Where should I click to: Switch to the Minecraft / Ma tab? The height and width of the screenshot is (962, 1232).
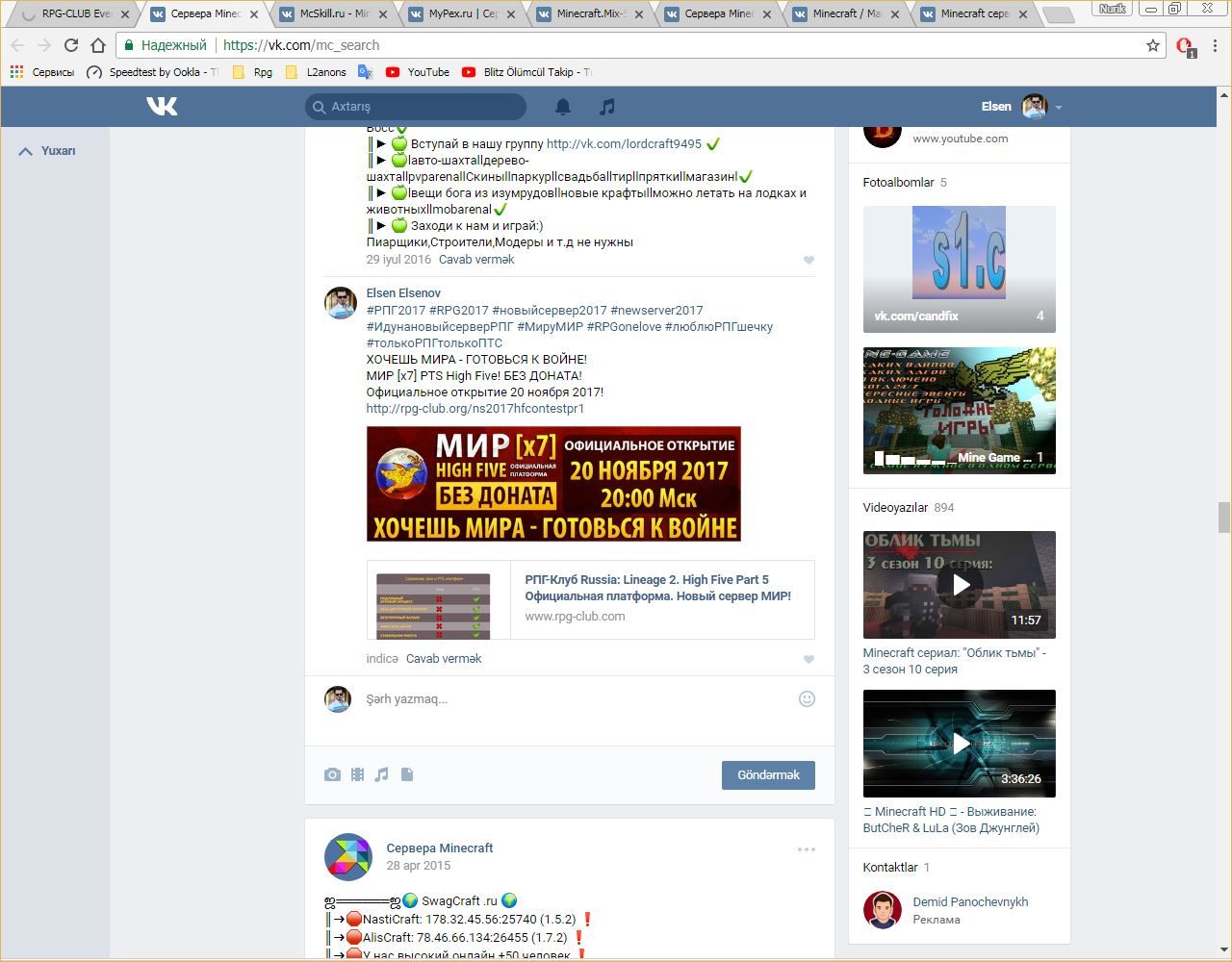[x=847, y=13]
